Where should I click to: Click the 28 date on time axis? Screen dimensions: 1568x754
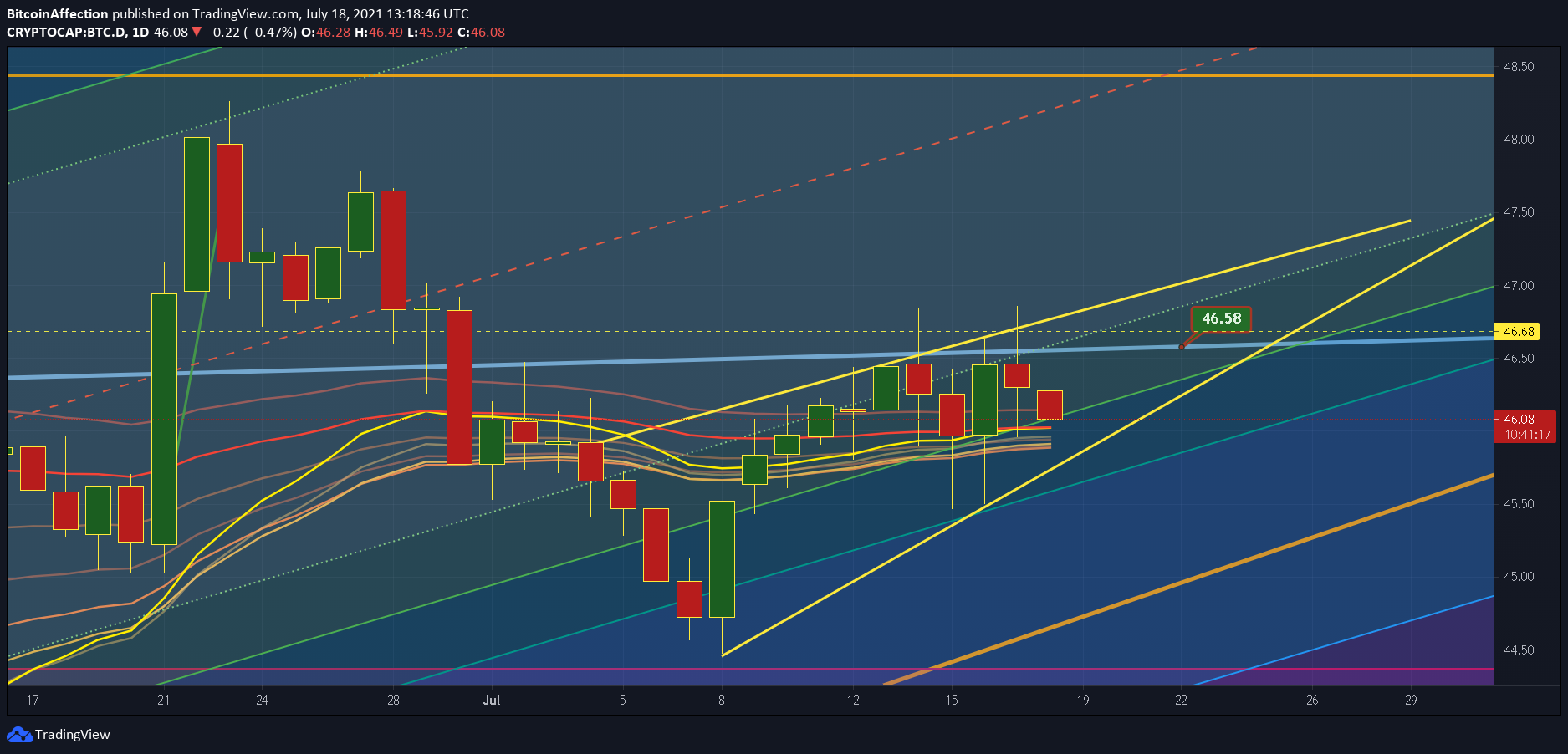point(393,701)
